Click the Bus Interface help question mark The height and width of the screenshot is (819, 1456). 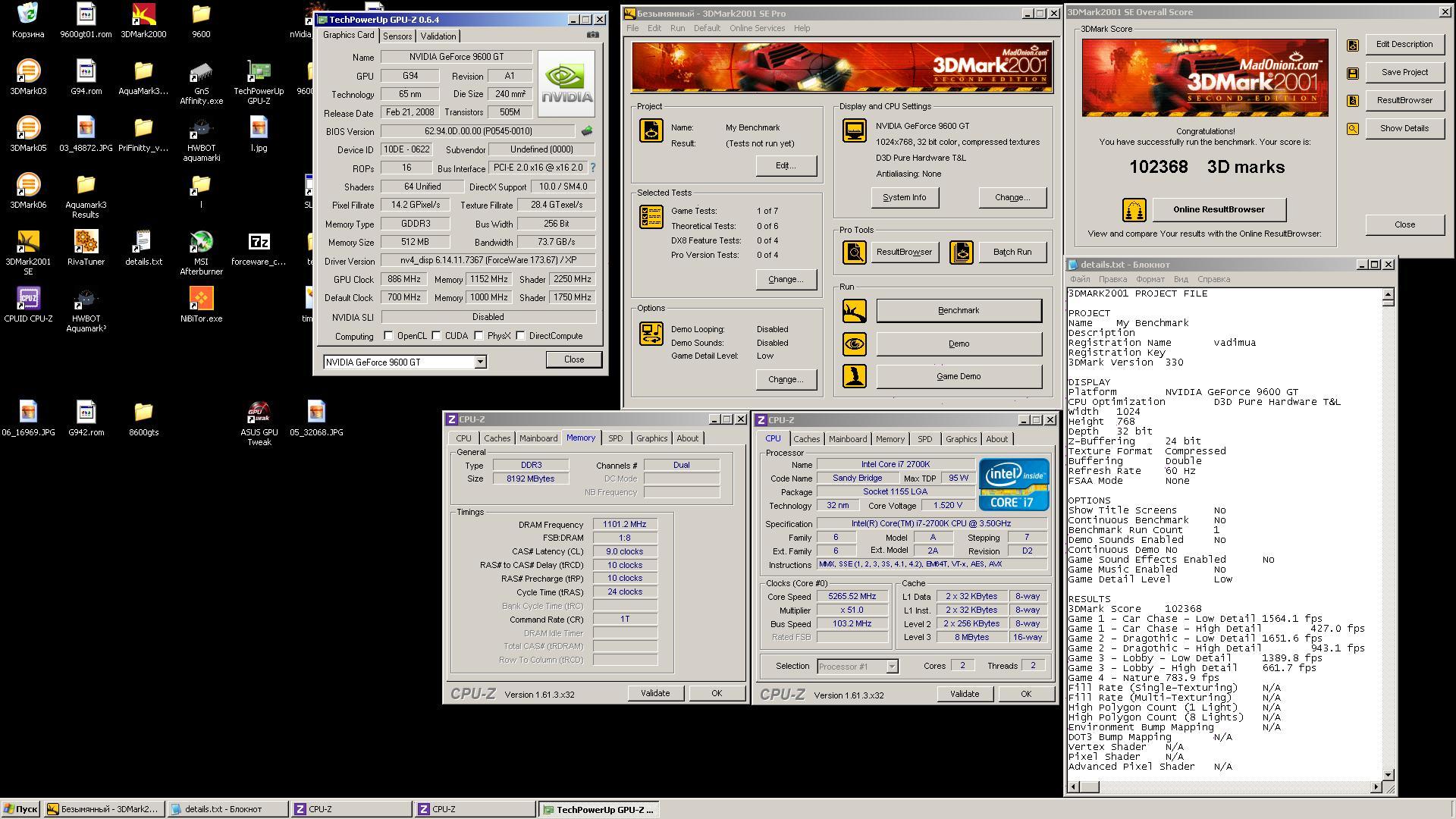[592, 168]
